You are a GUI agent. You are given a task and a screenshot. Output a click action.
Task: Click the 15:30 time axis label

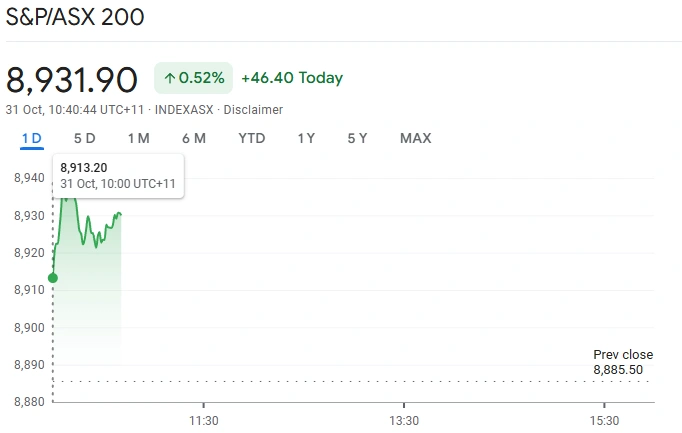[604, 420]
